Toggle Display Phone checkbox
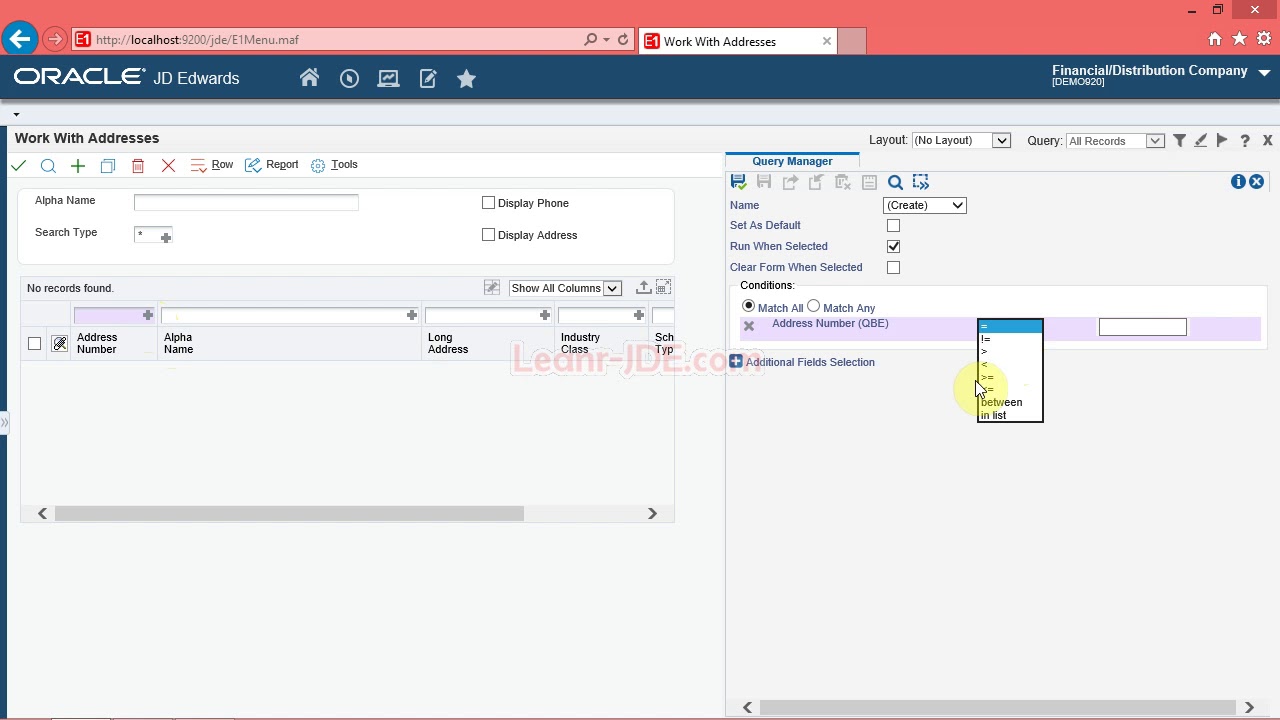The width and height of the screenshot is (1280, 720). [x=488, y=203]
